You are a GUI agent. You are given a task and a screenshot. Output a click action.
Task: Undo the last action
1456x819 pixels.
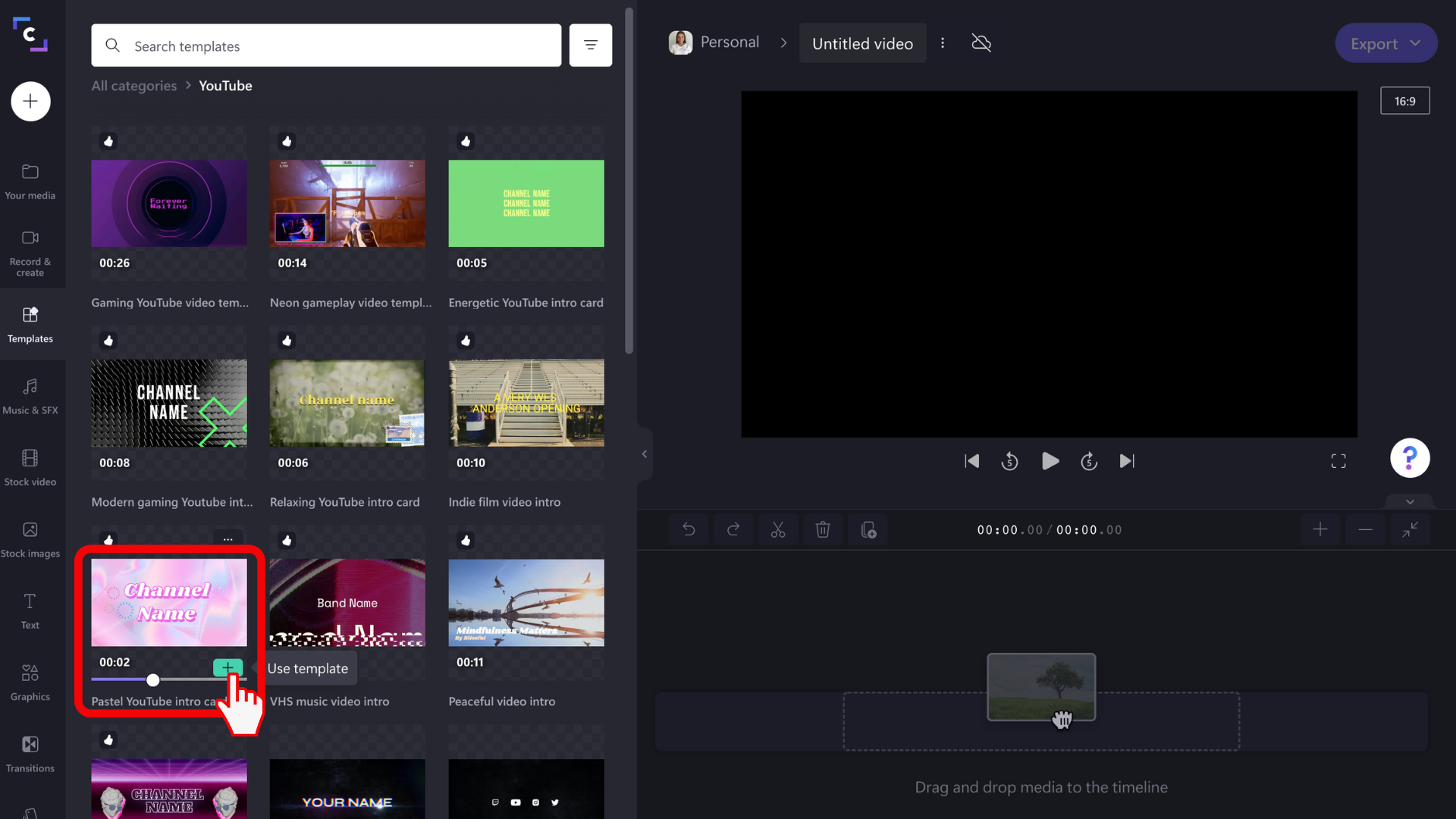point(689,529)
